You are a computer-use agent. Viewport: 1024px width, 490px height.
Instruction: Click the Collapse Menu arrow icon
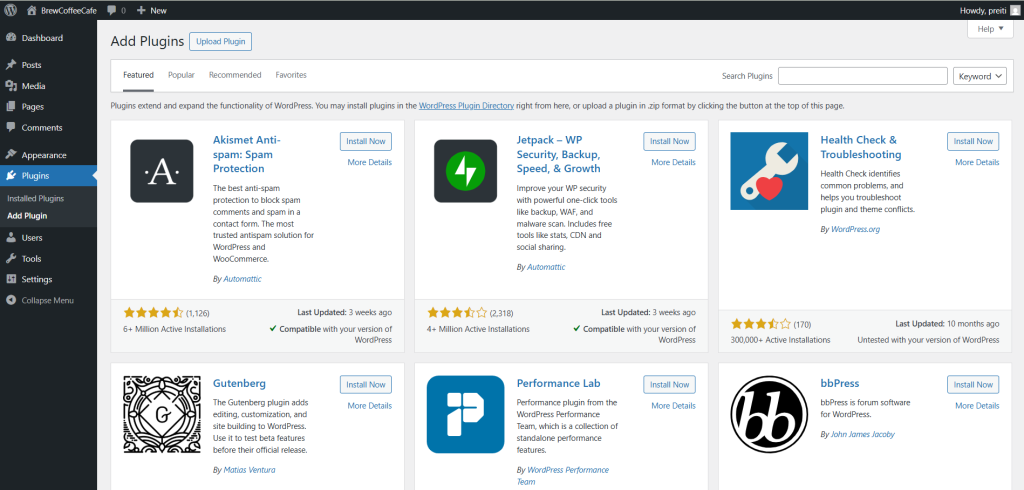pyautogui.click(x=10, y=300)
